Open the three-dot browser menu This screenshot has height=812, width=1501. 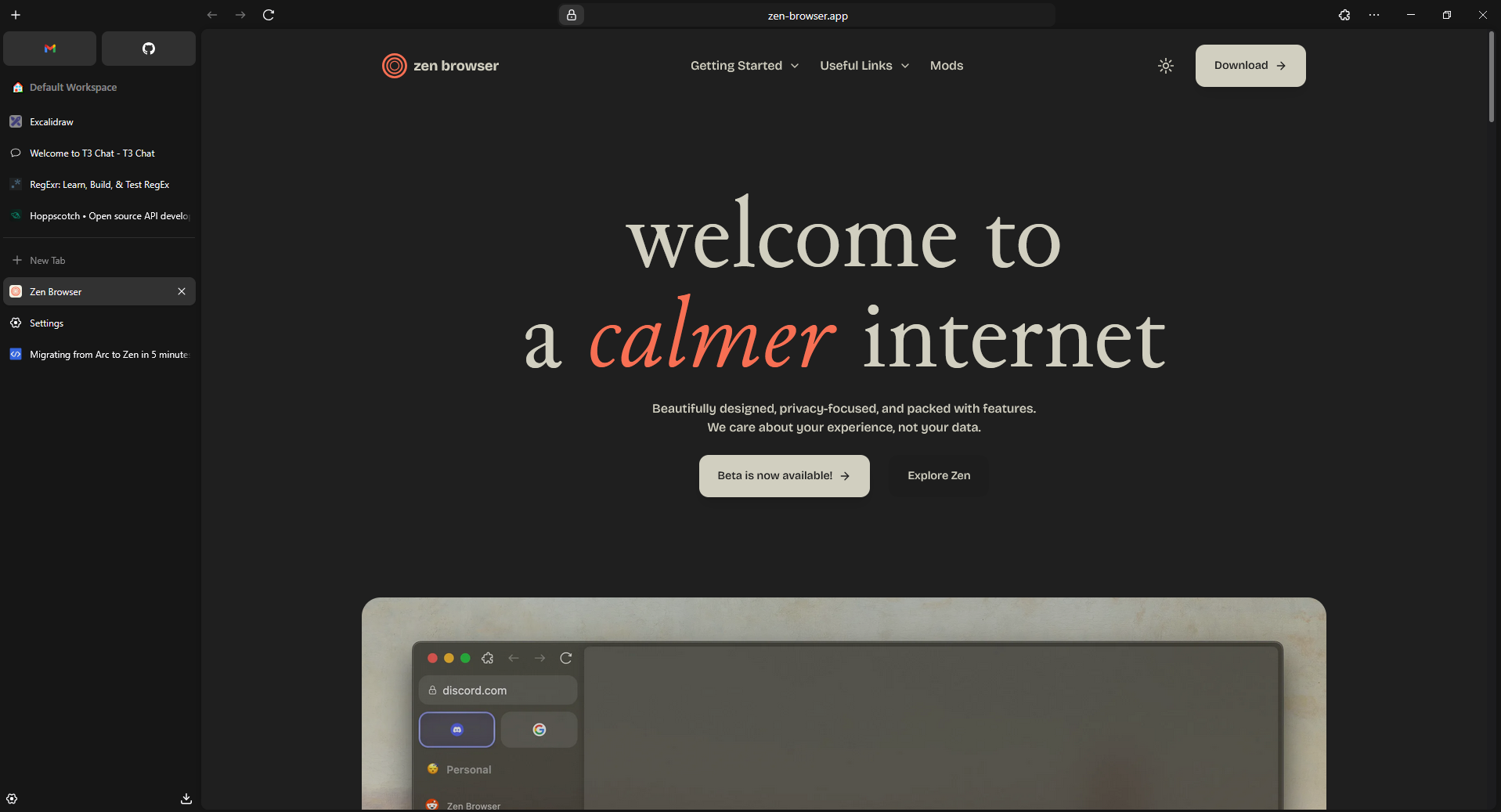pos(1374,15)
